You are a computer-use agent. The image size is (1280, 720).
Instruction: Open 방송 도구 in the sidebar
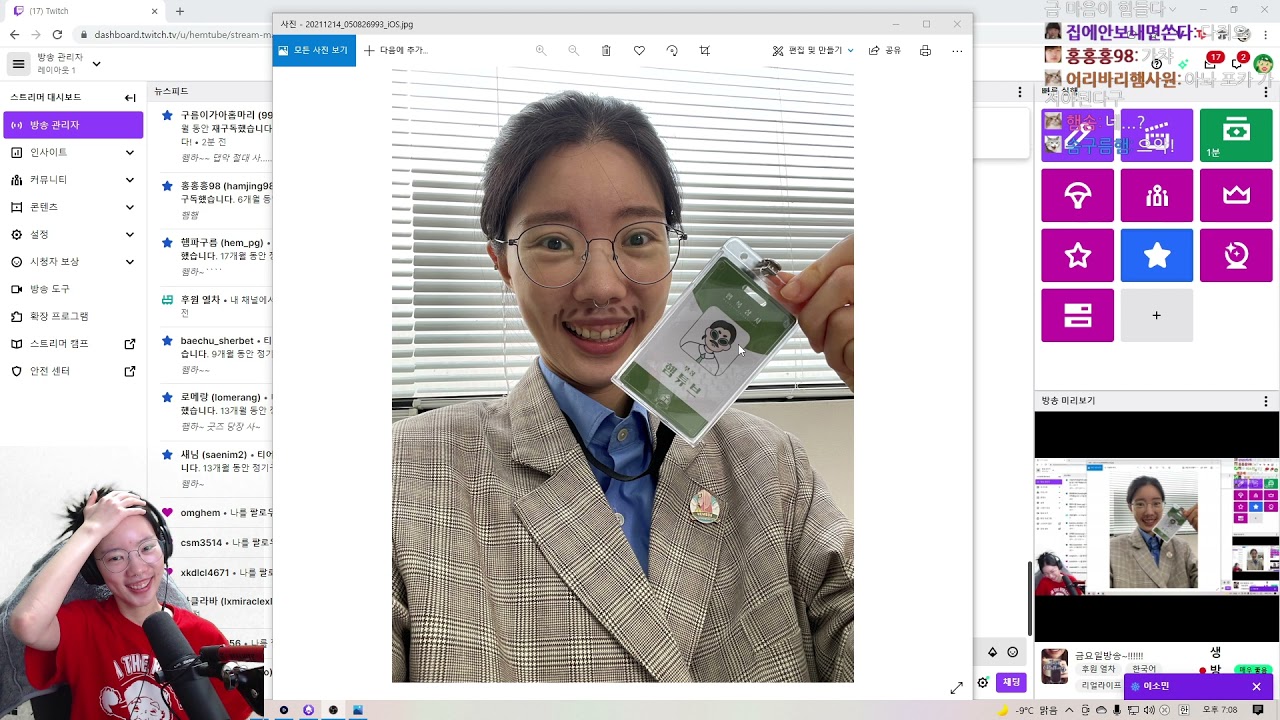tap(73, 289)
